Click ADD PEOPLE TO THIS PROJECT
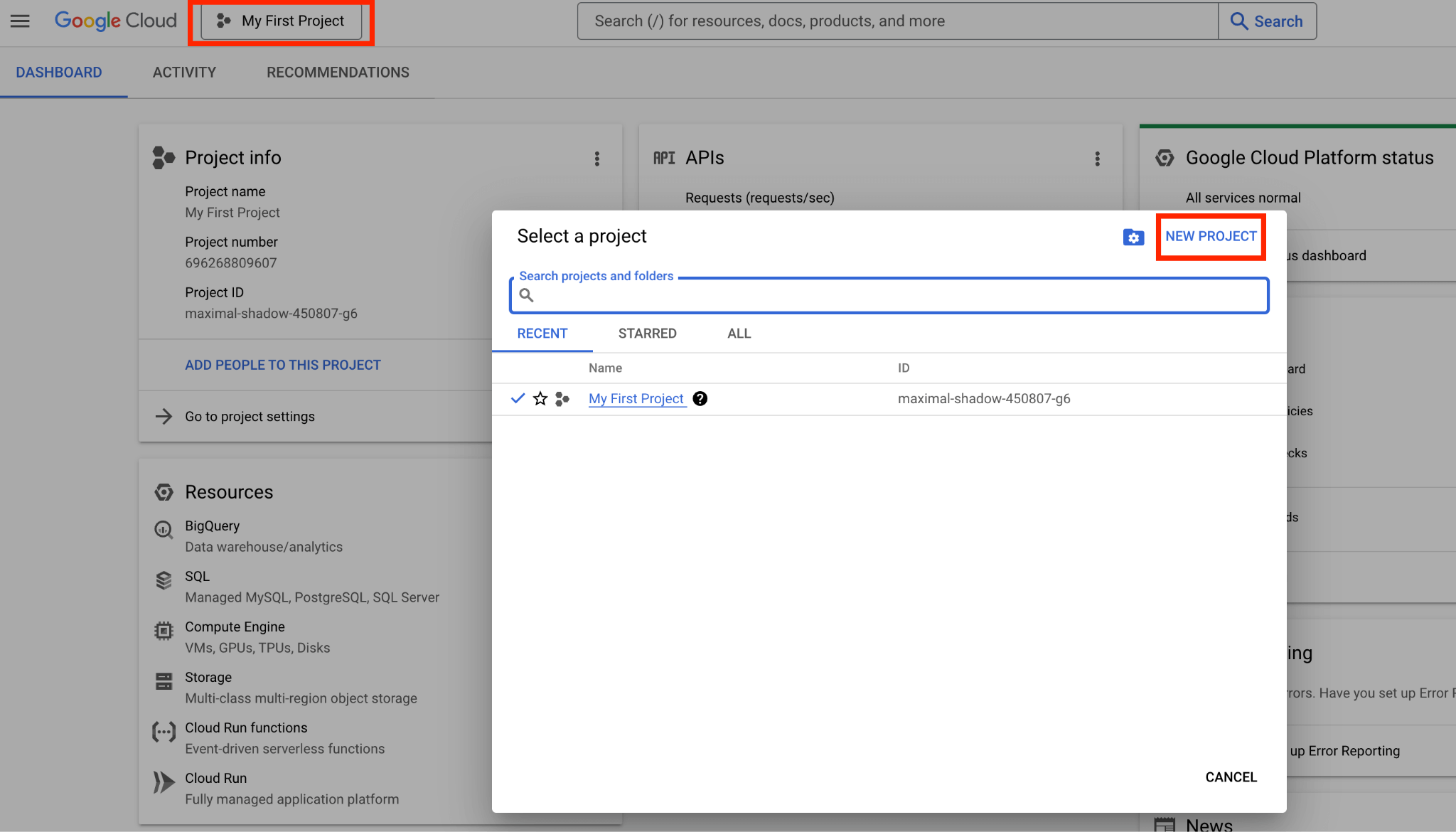Image resolution: width=1456 pixels, height=832 pixels. coord(283,365)
